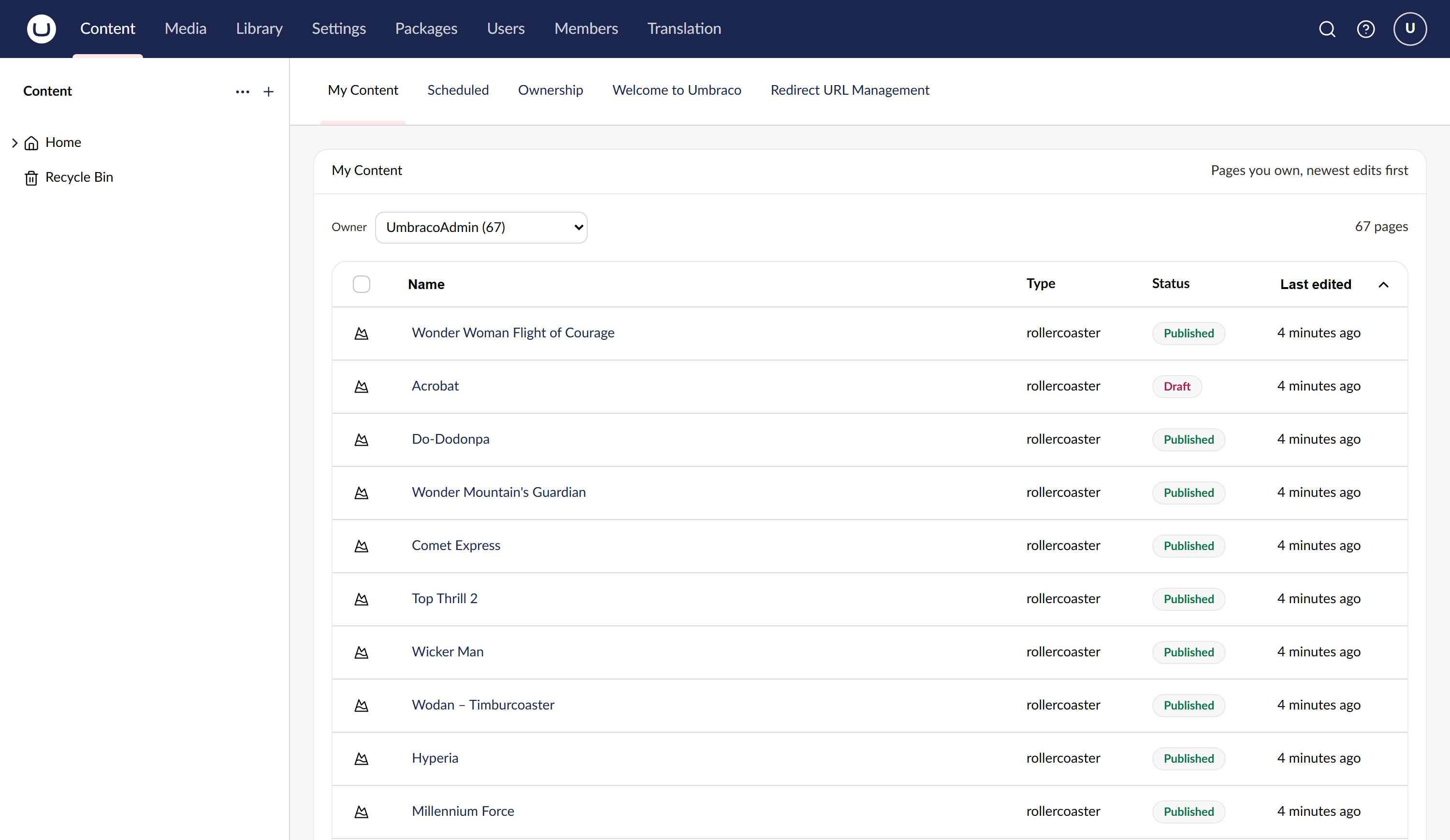Click the '67 pages' count text
The height and width of the screenshot is (840, 1450).
(x=1381, y=227)
